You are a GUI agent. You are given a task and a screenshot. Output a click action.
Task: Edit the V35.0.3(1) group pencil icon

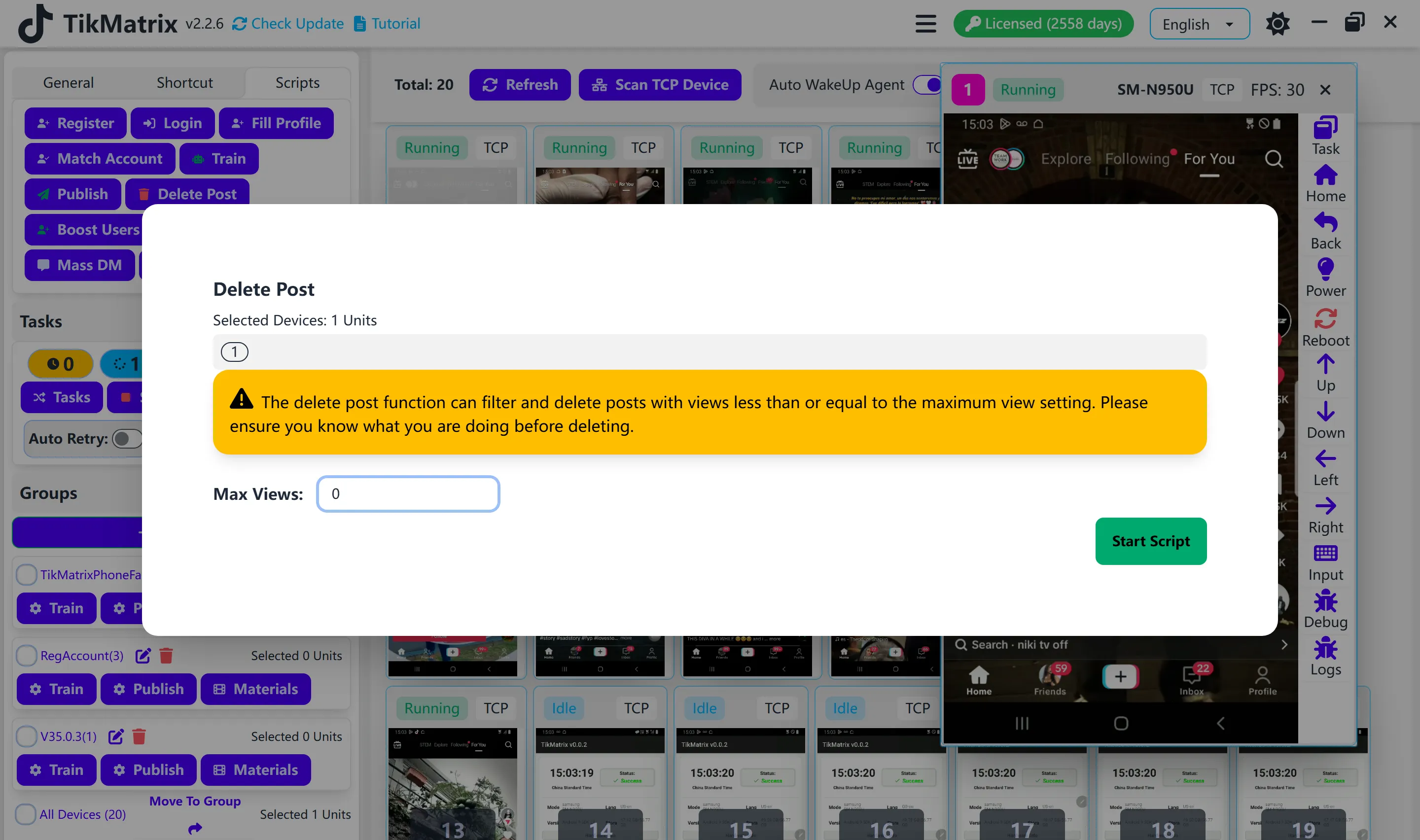point(116,736)
